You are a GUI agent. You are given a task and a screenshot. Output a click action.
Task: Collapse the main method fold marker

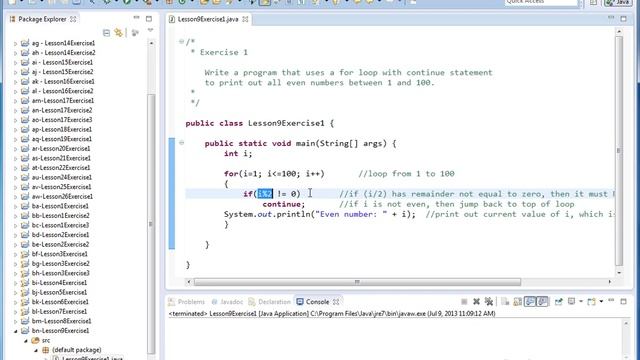pos(181,143)
